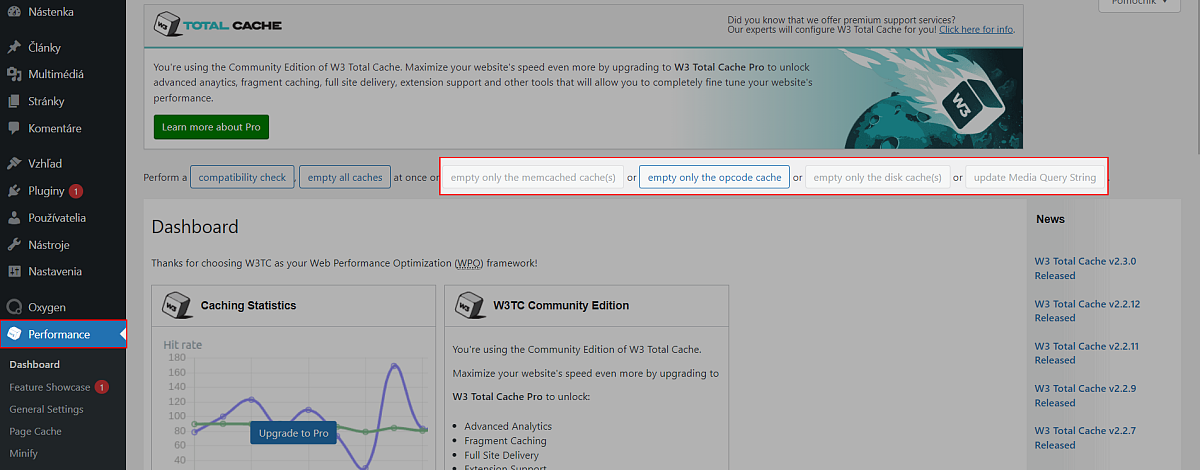Click the Používatelia user icon
1200x470 pixels.
coord(14,217)
